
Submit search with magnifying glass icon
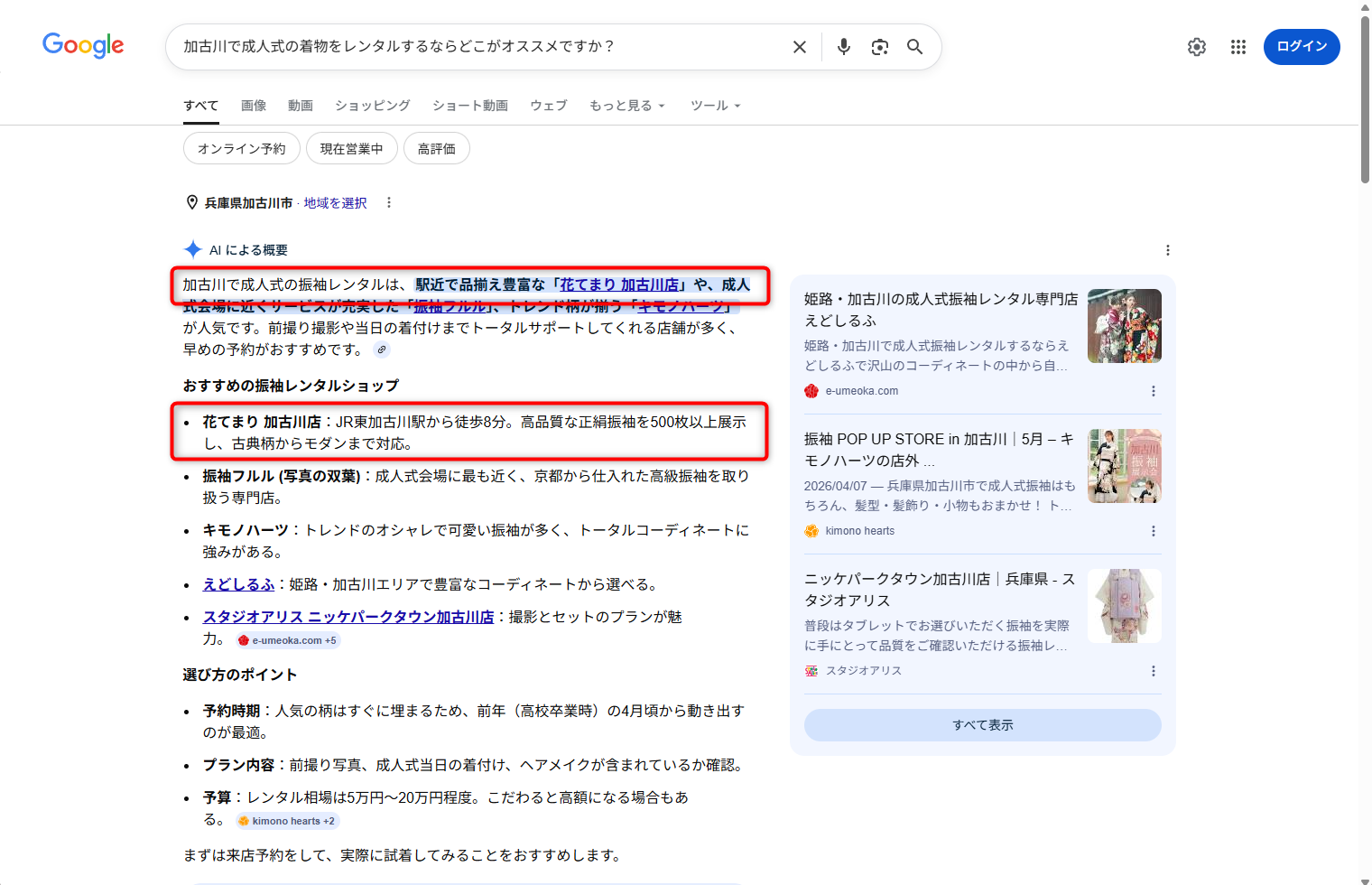(x=914, y=47)
